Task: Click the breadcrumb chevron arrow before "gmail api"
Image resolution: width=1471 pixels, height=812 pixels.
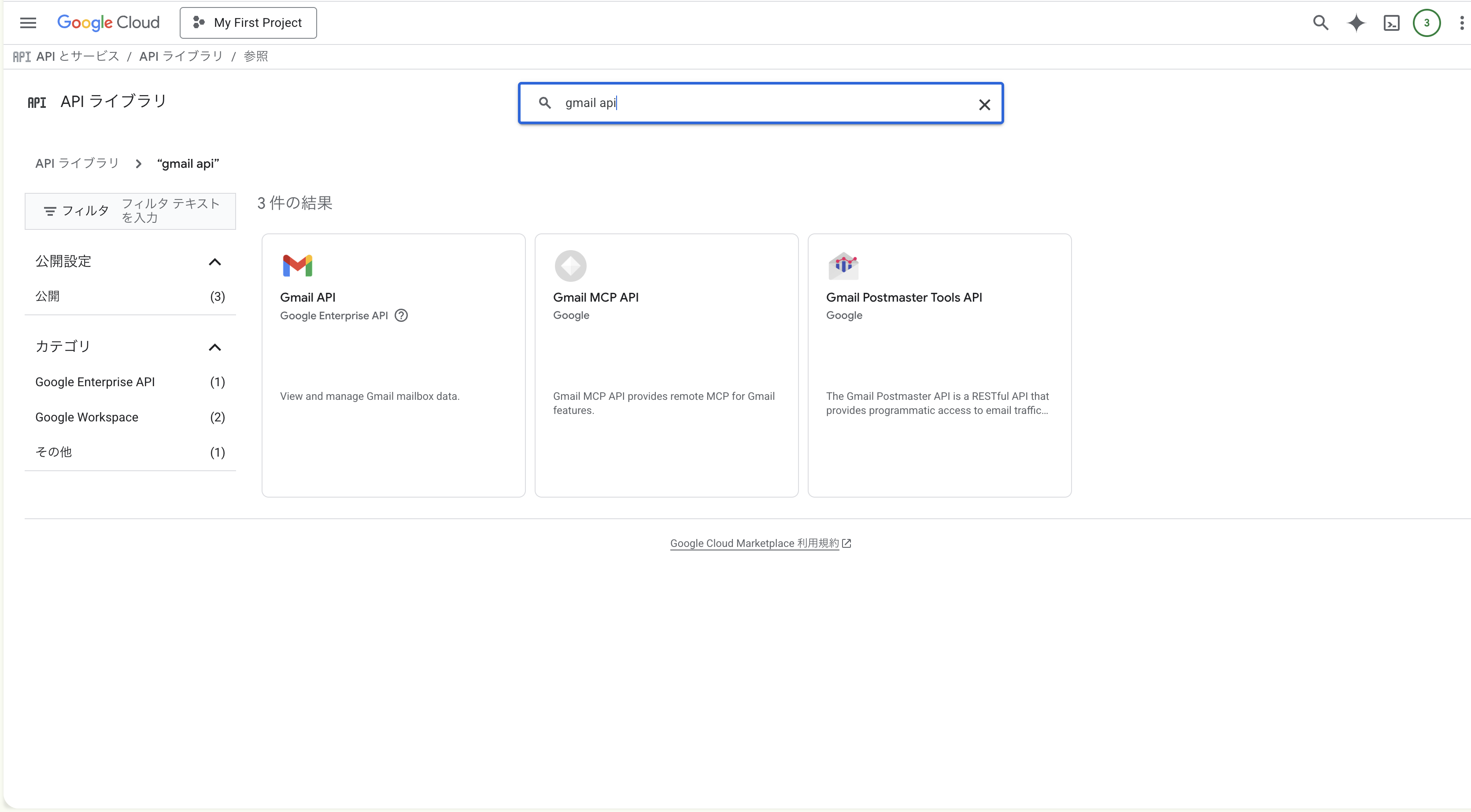Action: coord(138,164)
